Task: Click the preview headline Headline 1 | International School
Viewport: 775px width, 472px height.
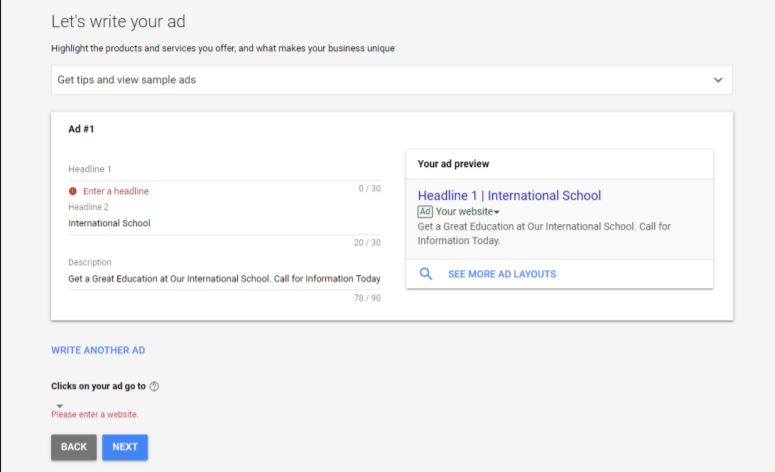Action: 509,196
